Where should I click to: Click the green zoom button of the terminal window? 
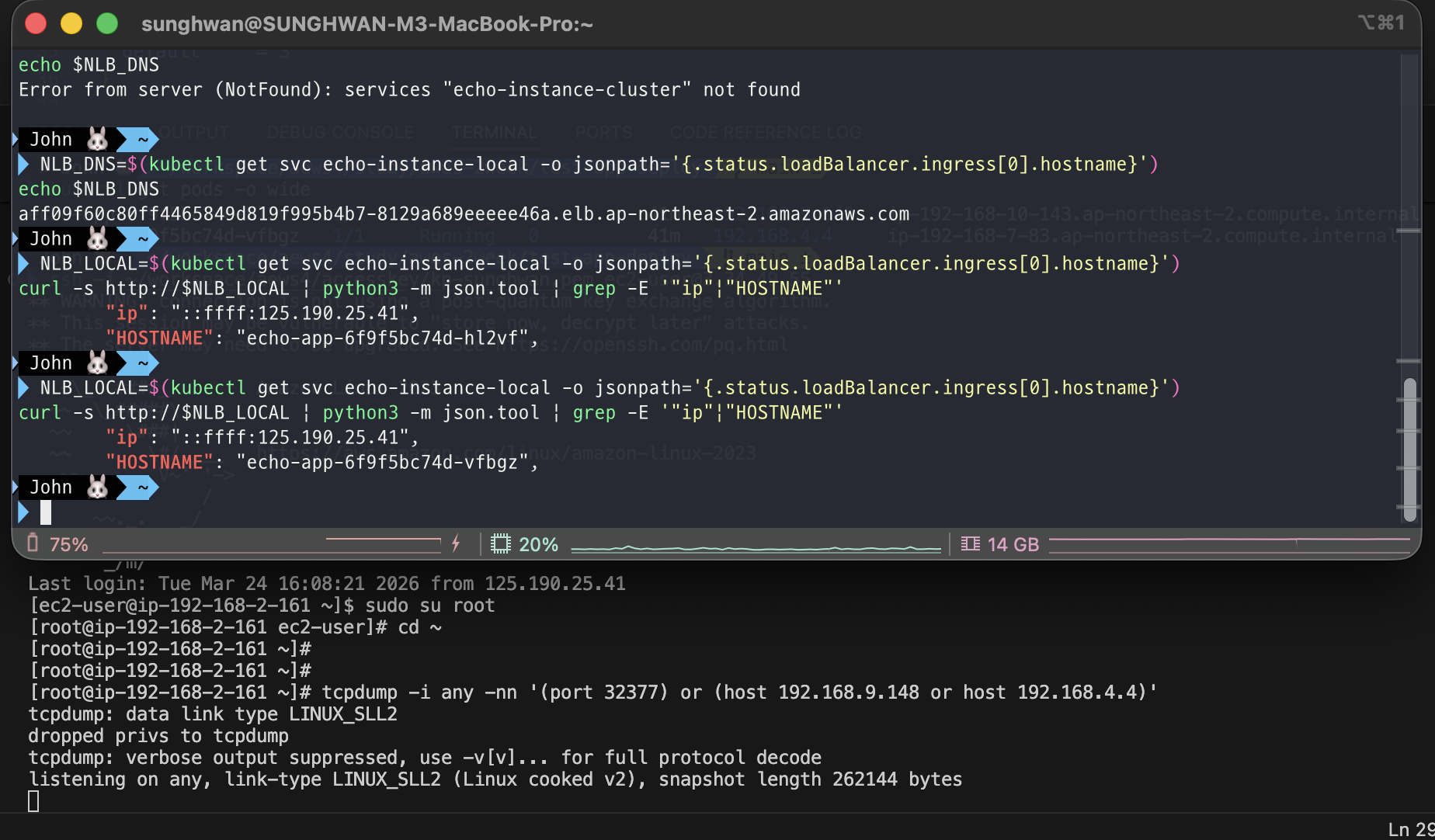coord(107,23)
